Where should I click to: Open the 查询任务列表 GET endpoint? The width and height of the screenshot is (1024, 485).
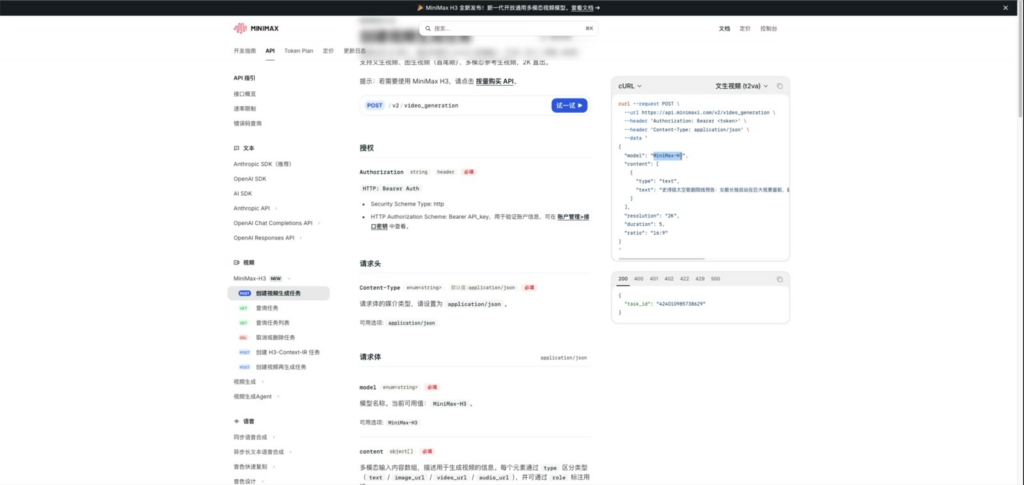click(273, 322)
